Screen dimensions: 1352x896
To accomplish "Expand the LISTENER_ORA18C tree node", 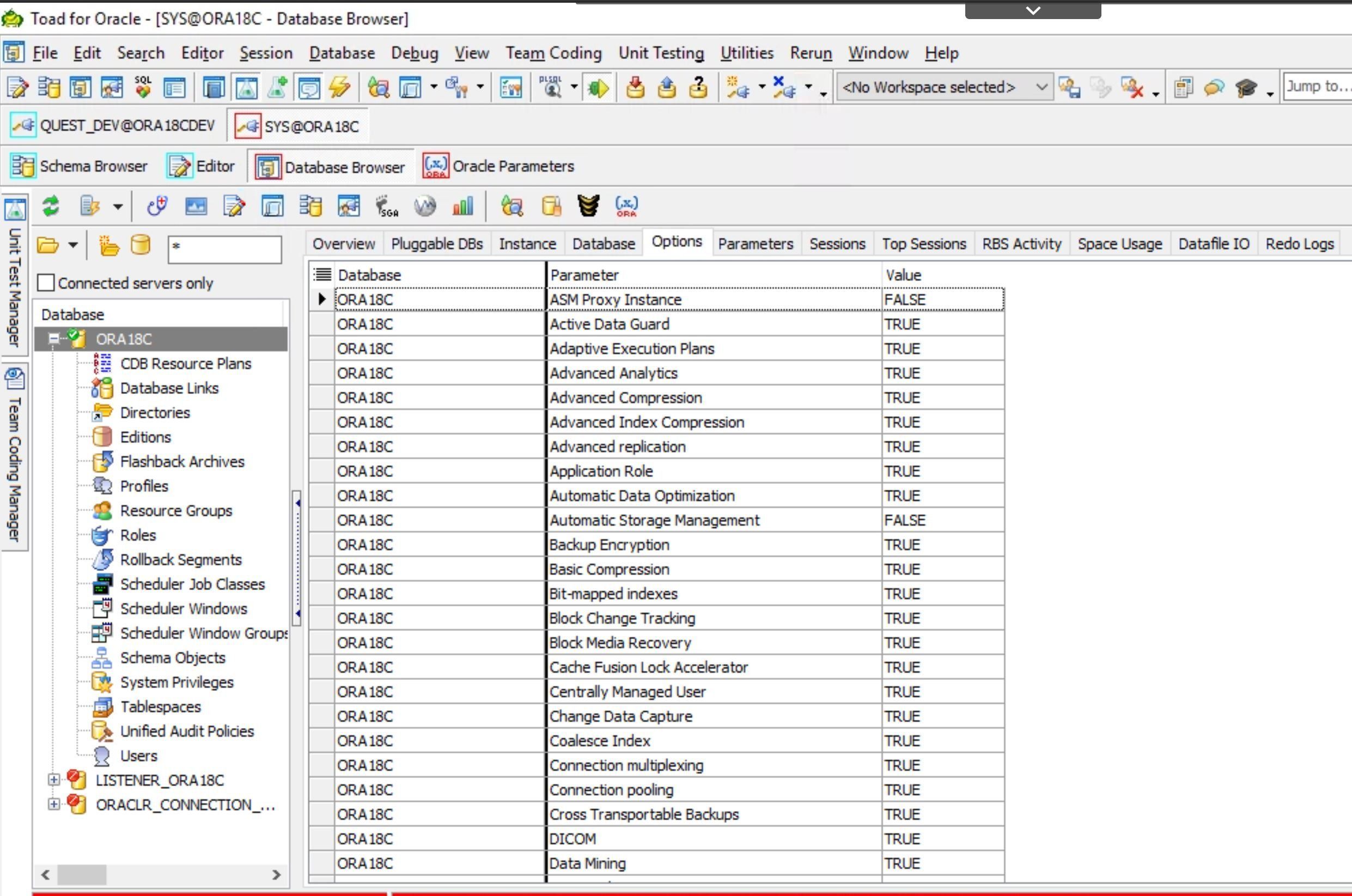I will (x=54, y=780).
